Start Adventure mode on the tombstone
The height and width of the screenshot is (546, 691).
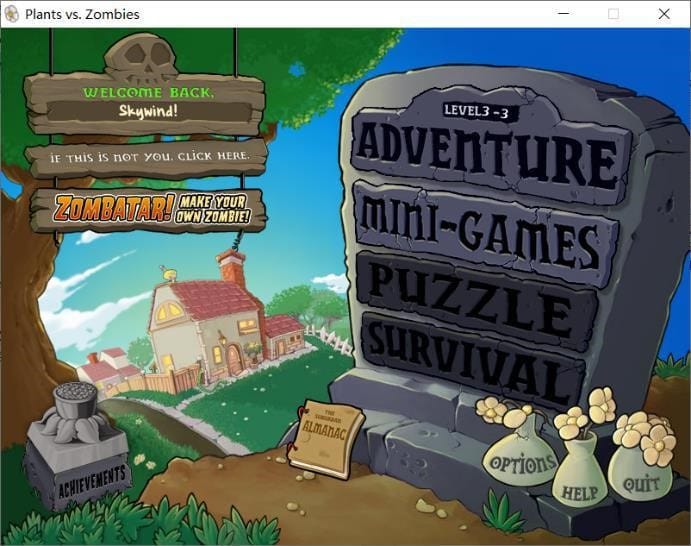(x=488, y=152)
